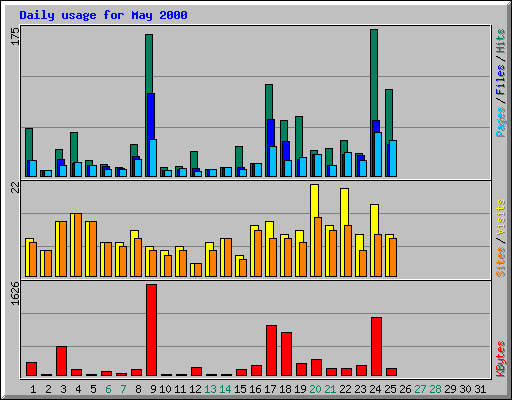The image size is (512, 400).
Task: Click the 'Daily usage for May 2000' title
Action: (103, 15)
